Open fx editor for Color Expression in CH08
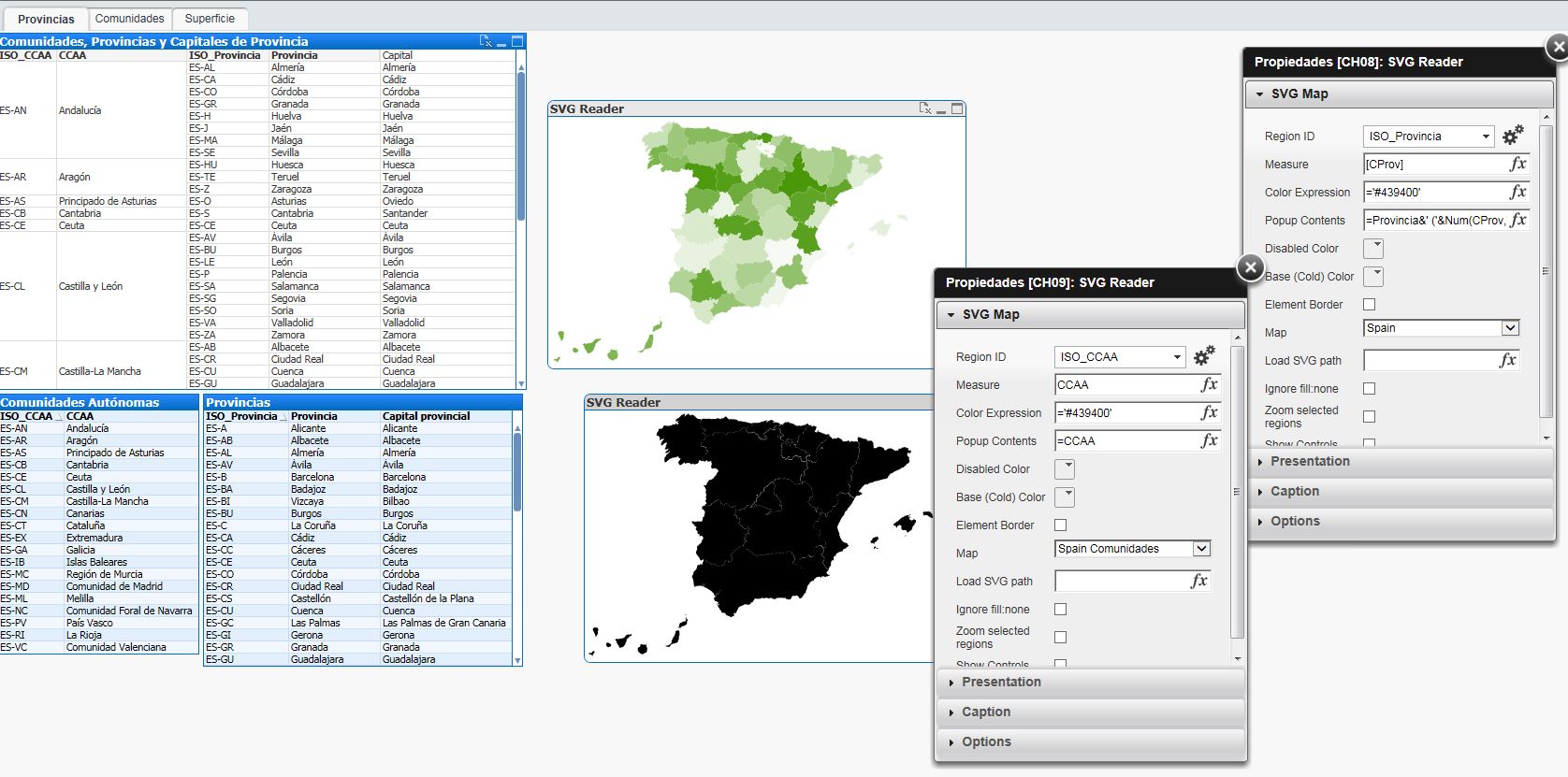This screenshot has height=777, width=1568. click(1517, 192)
